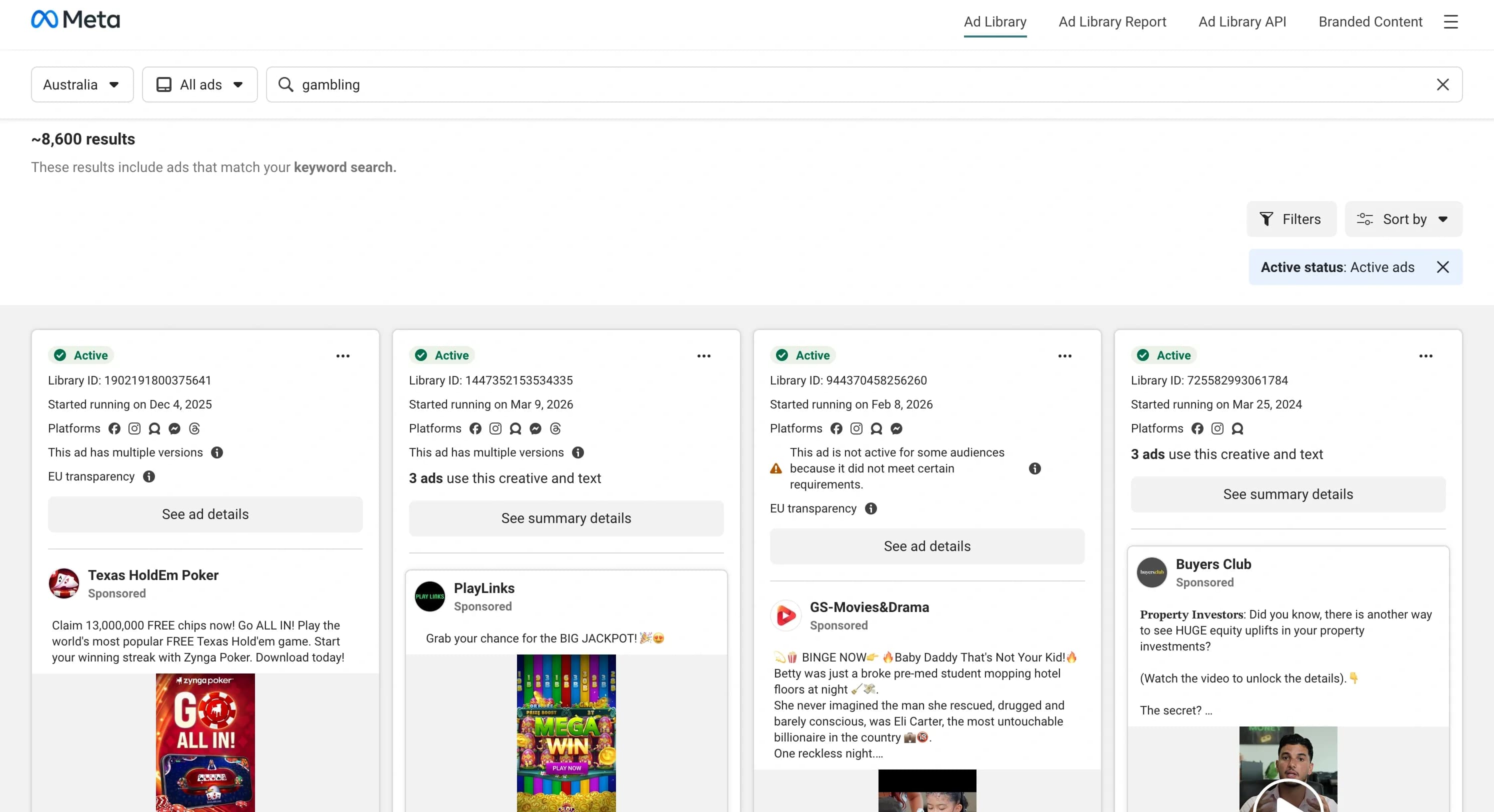This screenshot has height=812, width=1494.
Task: Open three-dots menu on Texas HoldEm ad
Action: [343, 356]
